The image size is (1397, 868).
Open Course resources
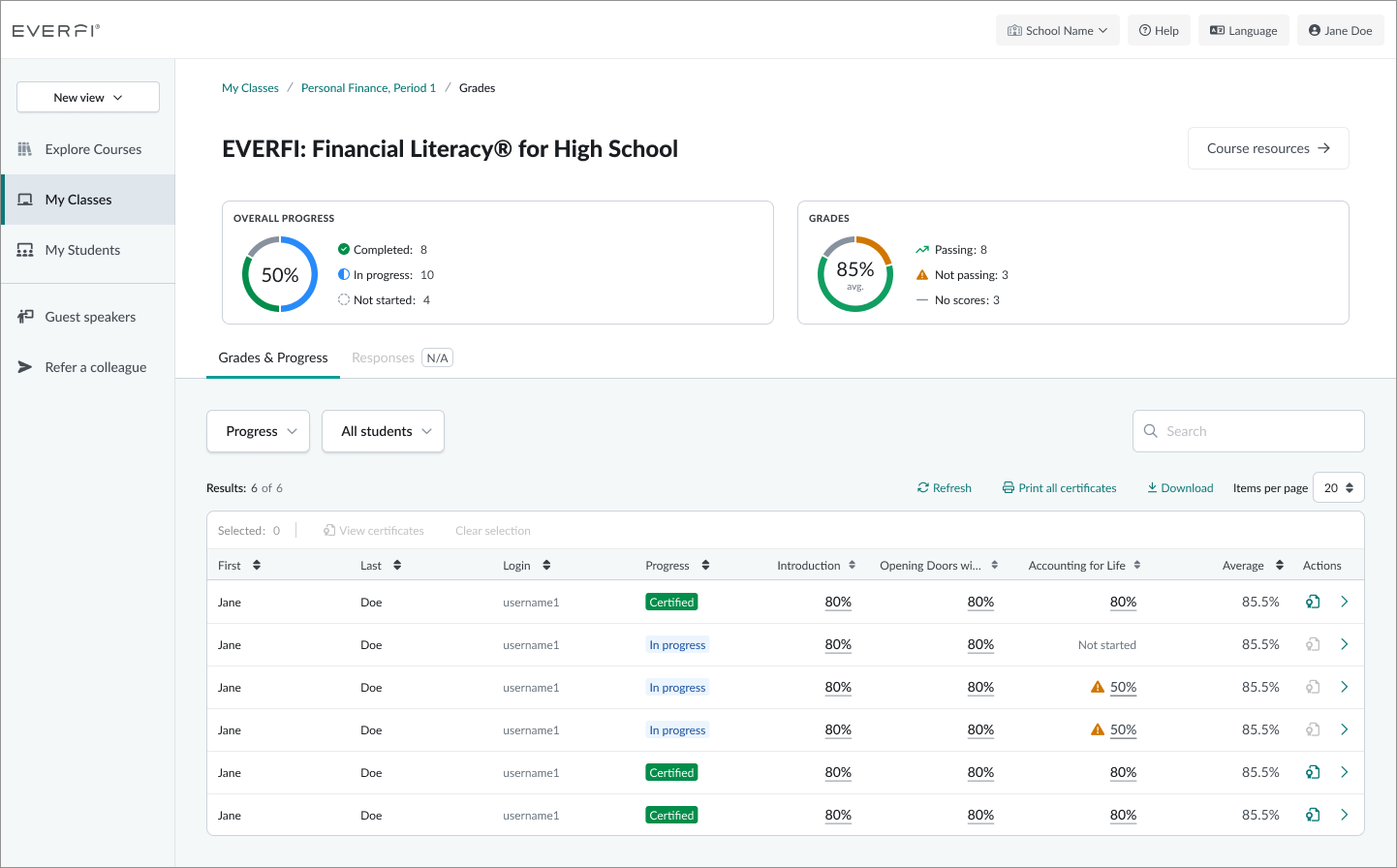click(1268, 148)
